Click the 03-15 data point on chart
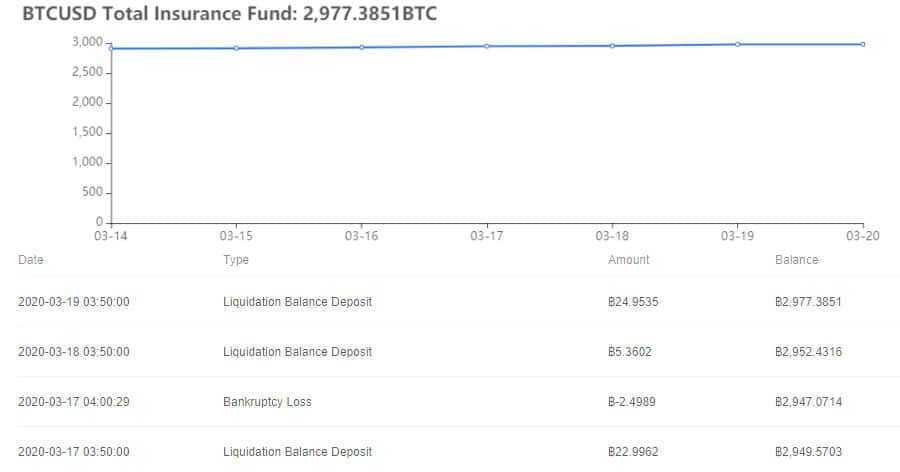900x472 pixels. tap(236, 48)
